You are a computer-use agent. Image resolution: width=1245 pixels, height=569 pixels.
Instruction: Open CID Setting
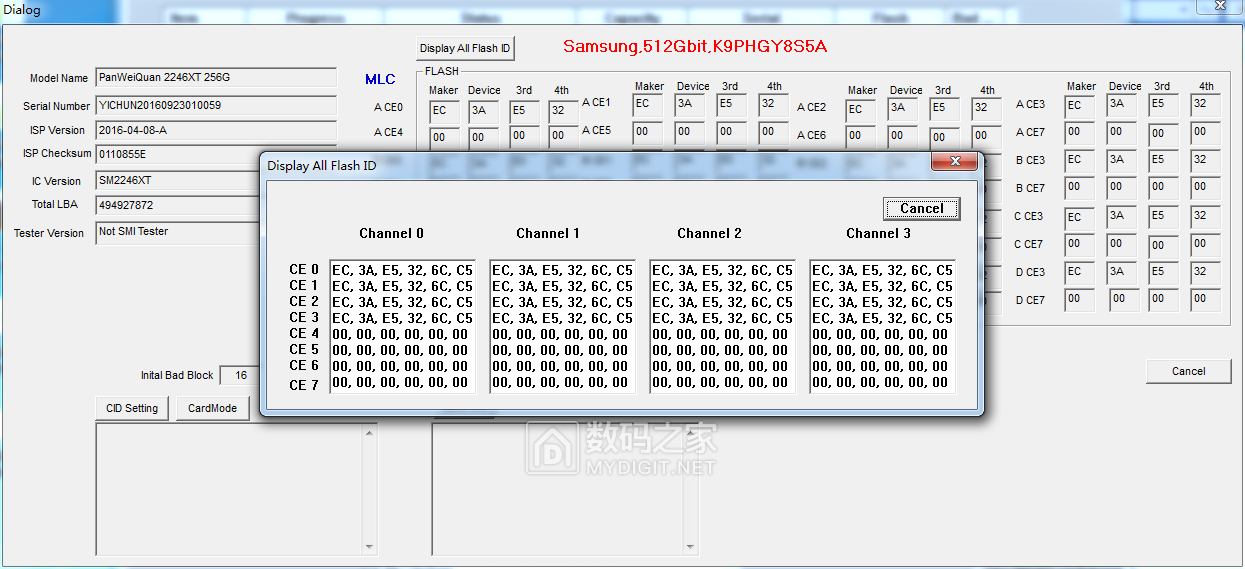[132, 408]
